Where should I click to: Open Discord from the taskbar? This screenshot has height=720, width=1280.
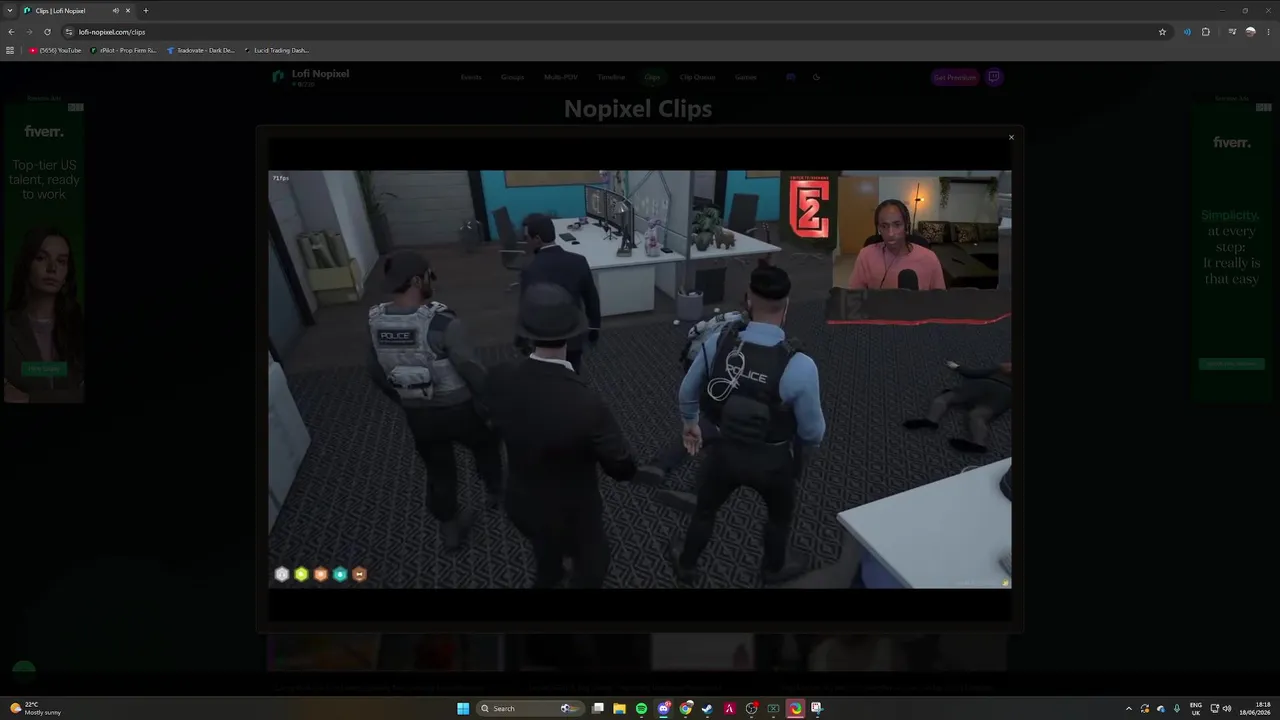point(664,708)
